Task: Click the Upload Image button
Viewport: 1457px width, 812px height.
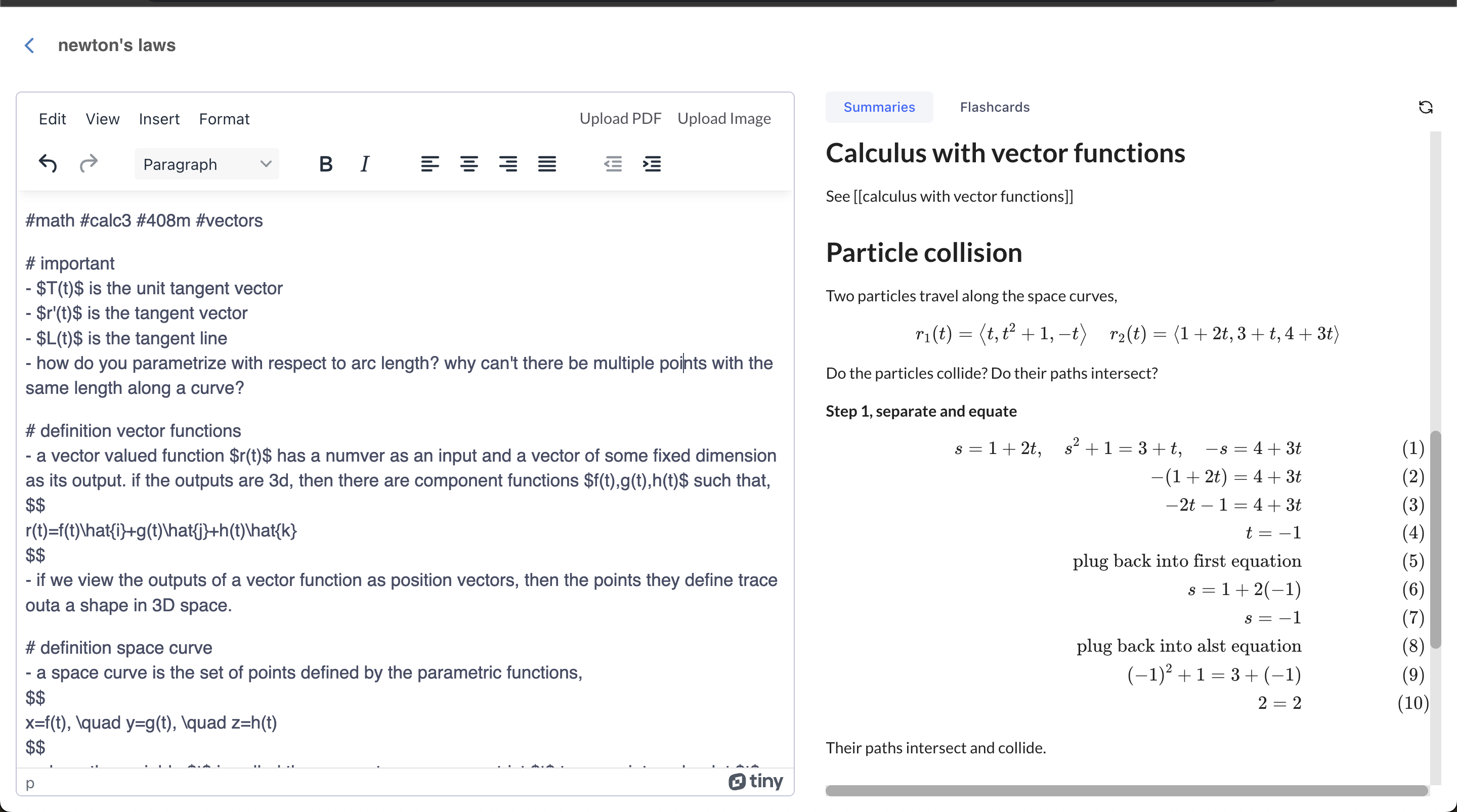Action: 724,118
